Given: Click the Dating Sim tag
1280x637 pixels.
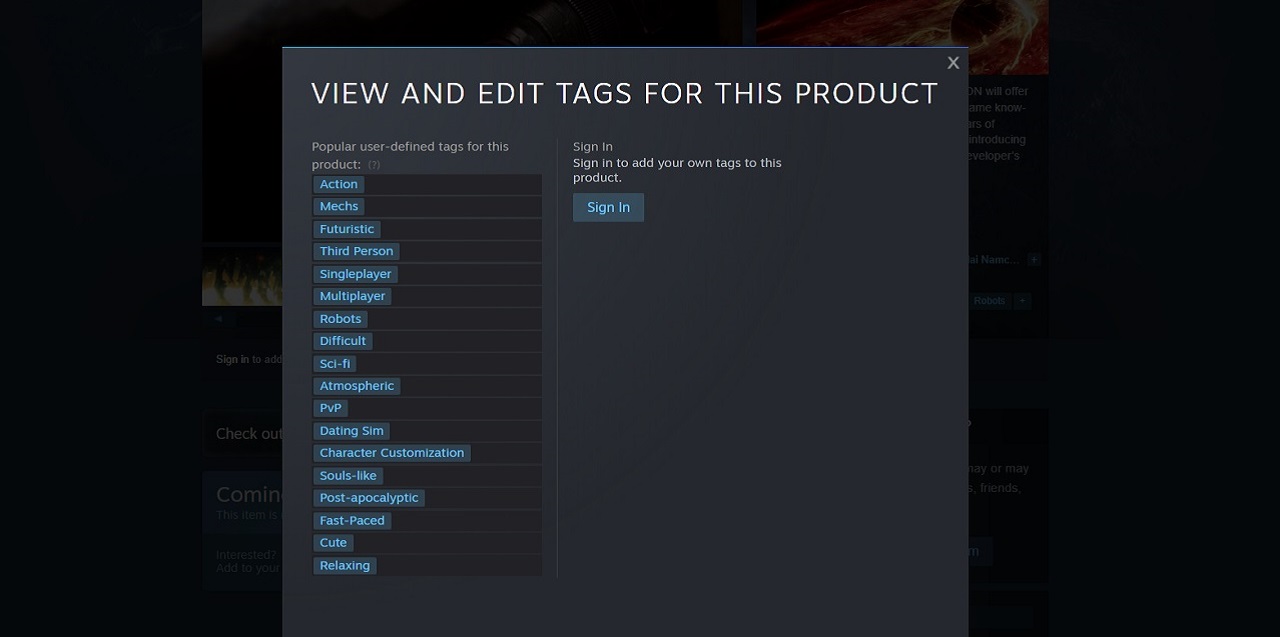Looking at the screenshot, I should click(x=351, y=431).
